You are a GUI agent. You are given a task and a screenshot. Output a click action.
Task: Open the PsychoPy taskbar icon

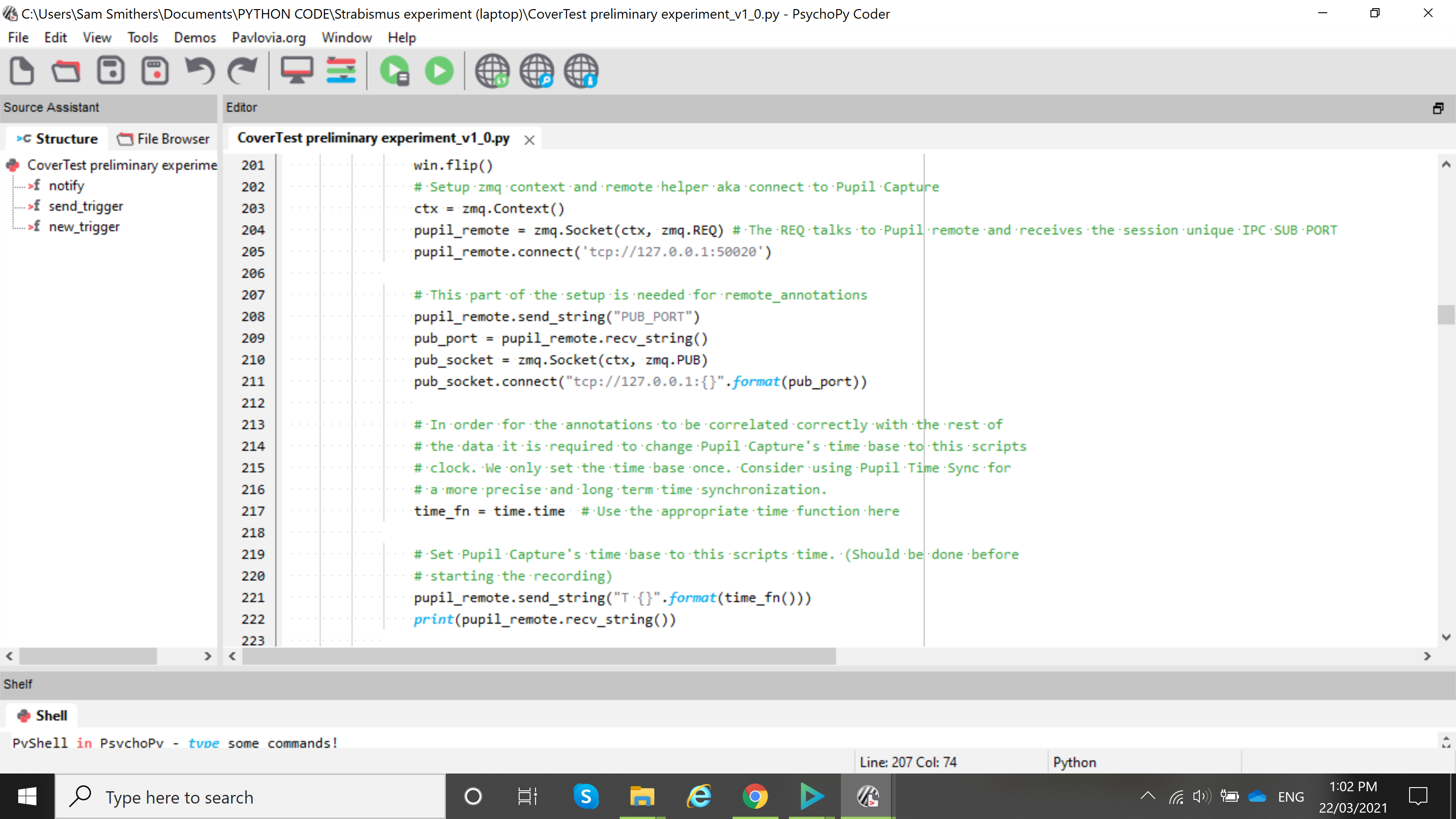[867, 797]
